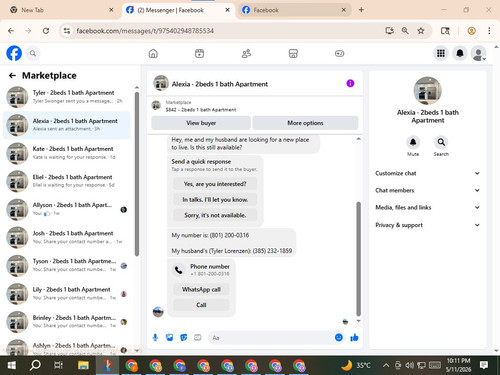
Task: Open Kate's 2beds 1 bath Apartment conversation
Action: coord(67,153)
